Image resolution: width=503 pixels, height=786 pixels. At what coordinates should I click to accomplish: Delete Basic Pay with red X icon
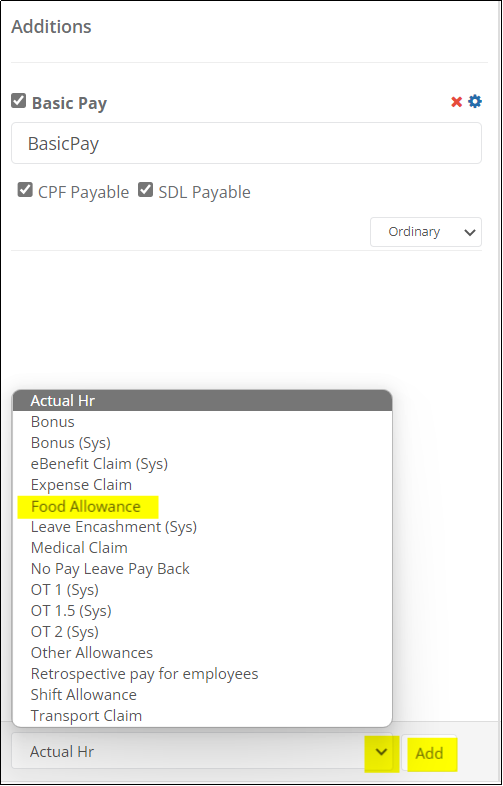click(x=456, y=102)
